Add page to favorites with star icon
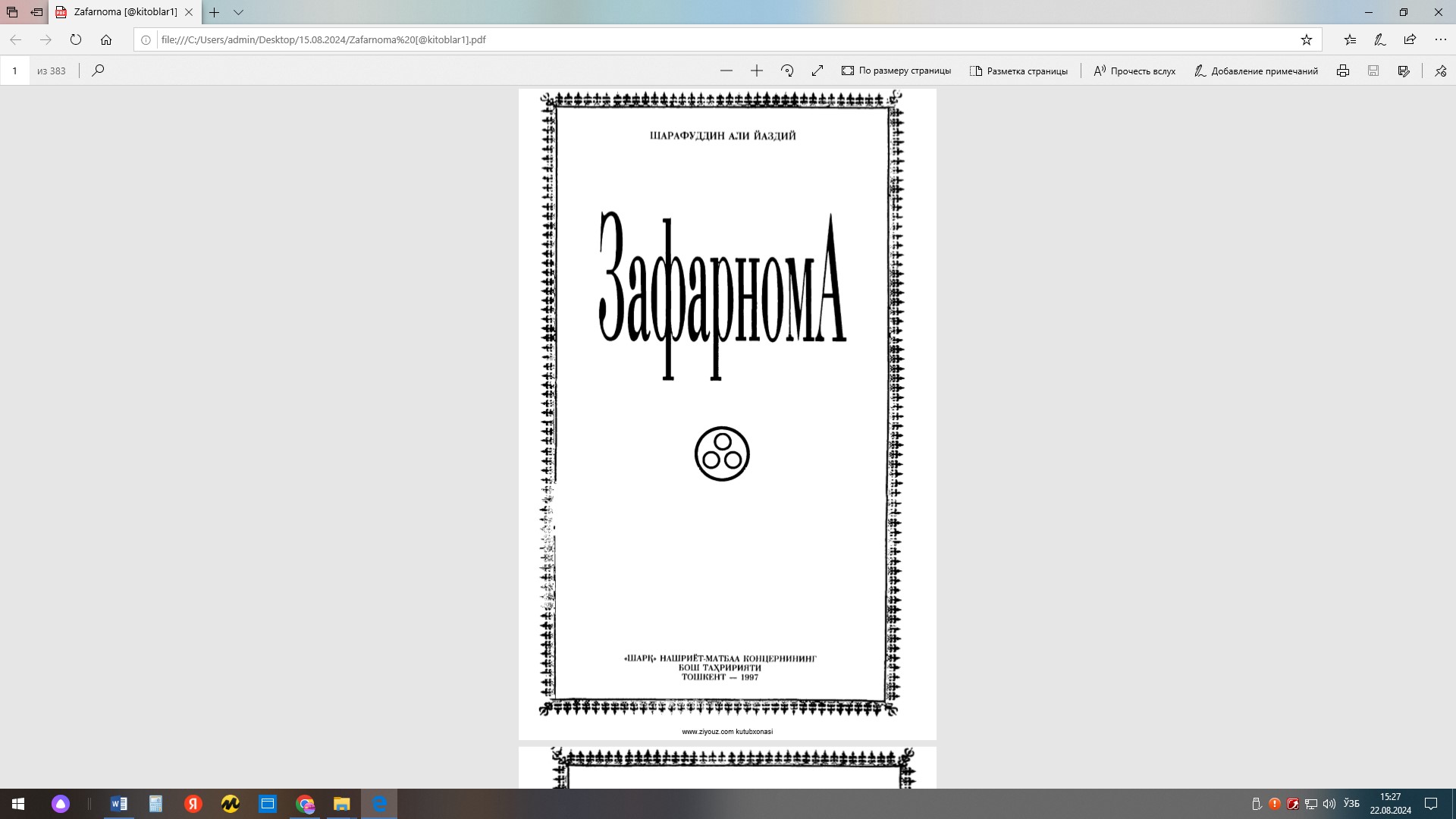 [1307, 39]
